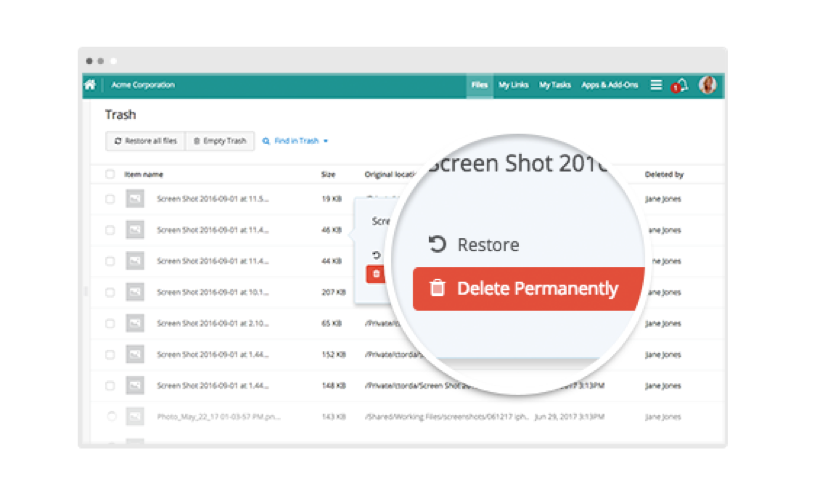832x500 pixels.
Task: Open the hamburger menu icon
Action: point(656,85)
